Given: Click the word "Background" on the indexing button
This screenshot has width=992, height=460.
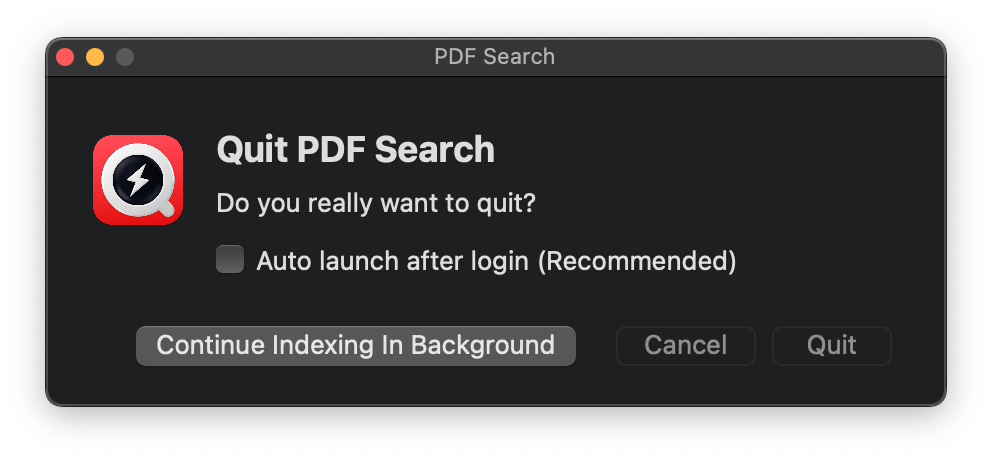Looking at the screenshot, I should click(x=483, y=345).
